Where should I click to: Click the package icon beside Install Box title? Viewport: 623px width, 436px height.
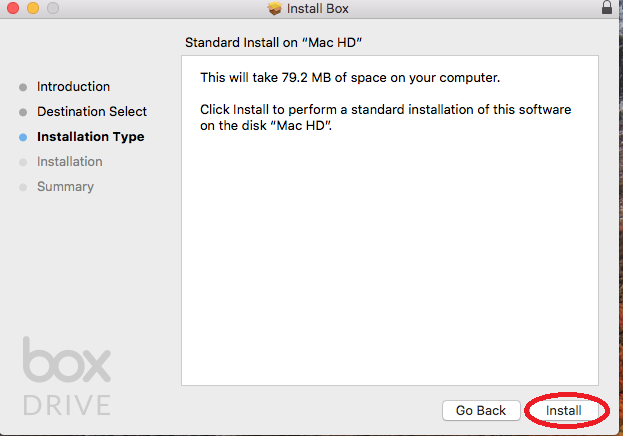pyautogui.click(x=275, y=8)
